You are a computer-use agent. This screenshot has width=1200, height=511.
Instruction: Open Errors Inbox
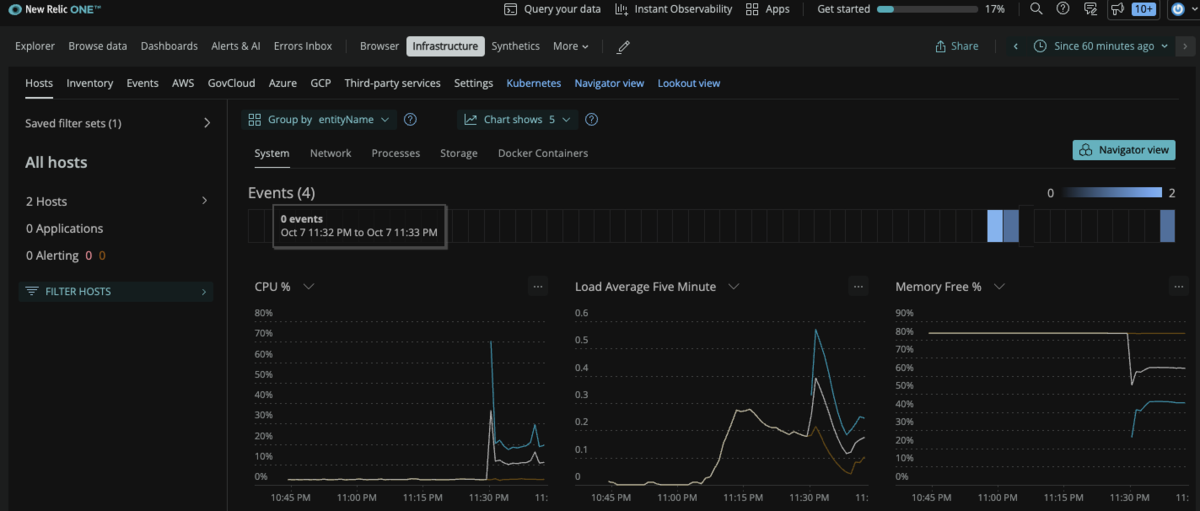pyautogui.click(x=303, y=46)
